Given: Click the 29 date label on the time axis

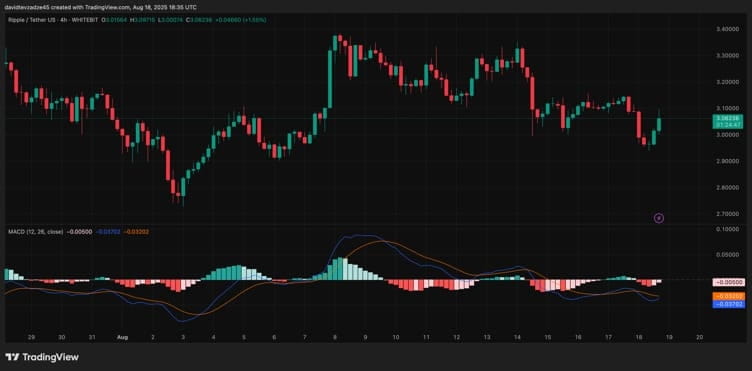Looking at the screenshot, I should point(32,337).
